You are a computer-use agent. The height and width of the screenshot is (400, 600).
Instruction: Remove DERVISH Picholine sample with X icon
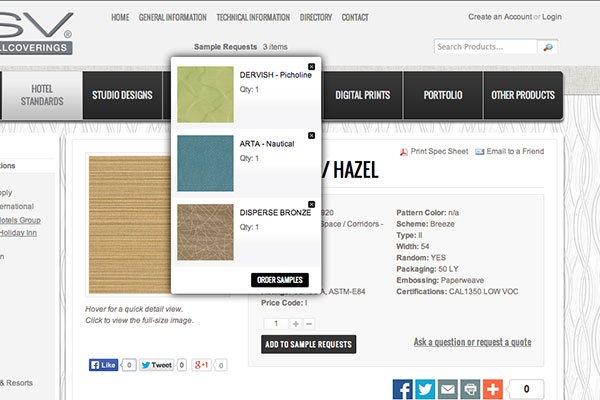pos(311,66)
